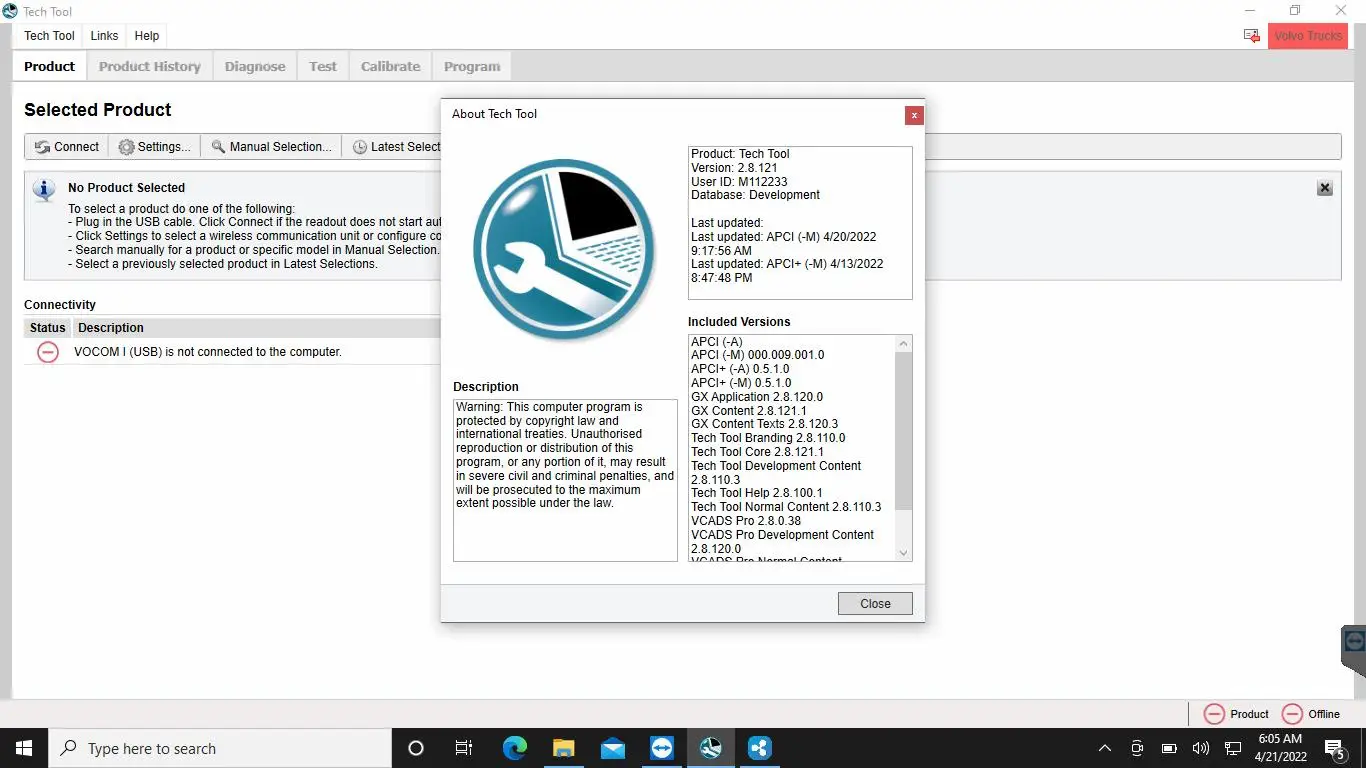Click the VOCOM I disconnected status icon
This screenshot has width=1366, height=768.
(x=47, y=352)
